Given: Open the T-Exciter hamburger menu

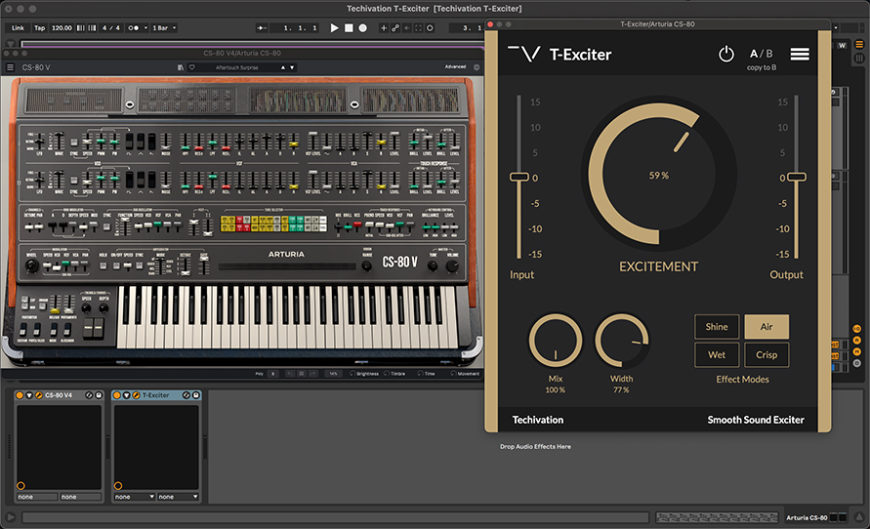Looking at the screenshot, I should 800,54.
